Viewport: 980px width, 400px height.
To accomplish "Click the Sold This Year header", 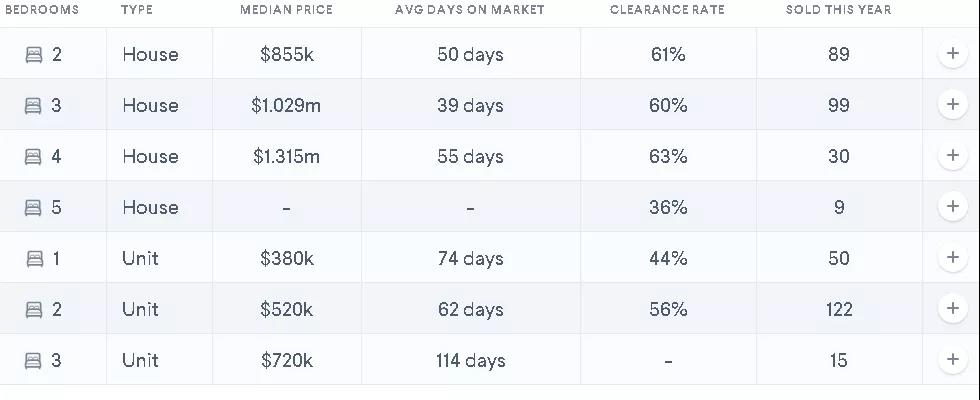I will pos(838,10).
